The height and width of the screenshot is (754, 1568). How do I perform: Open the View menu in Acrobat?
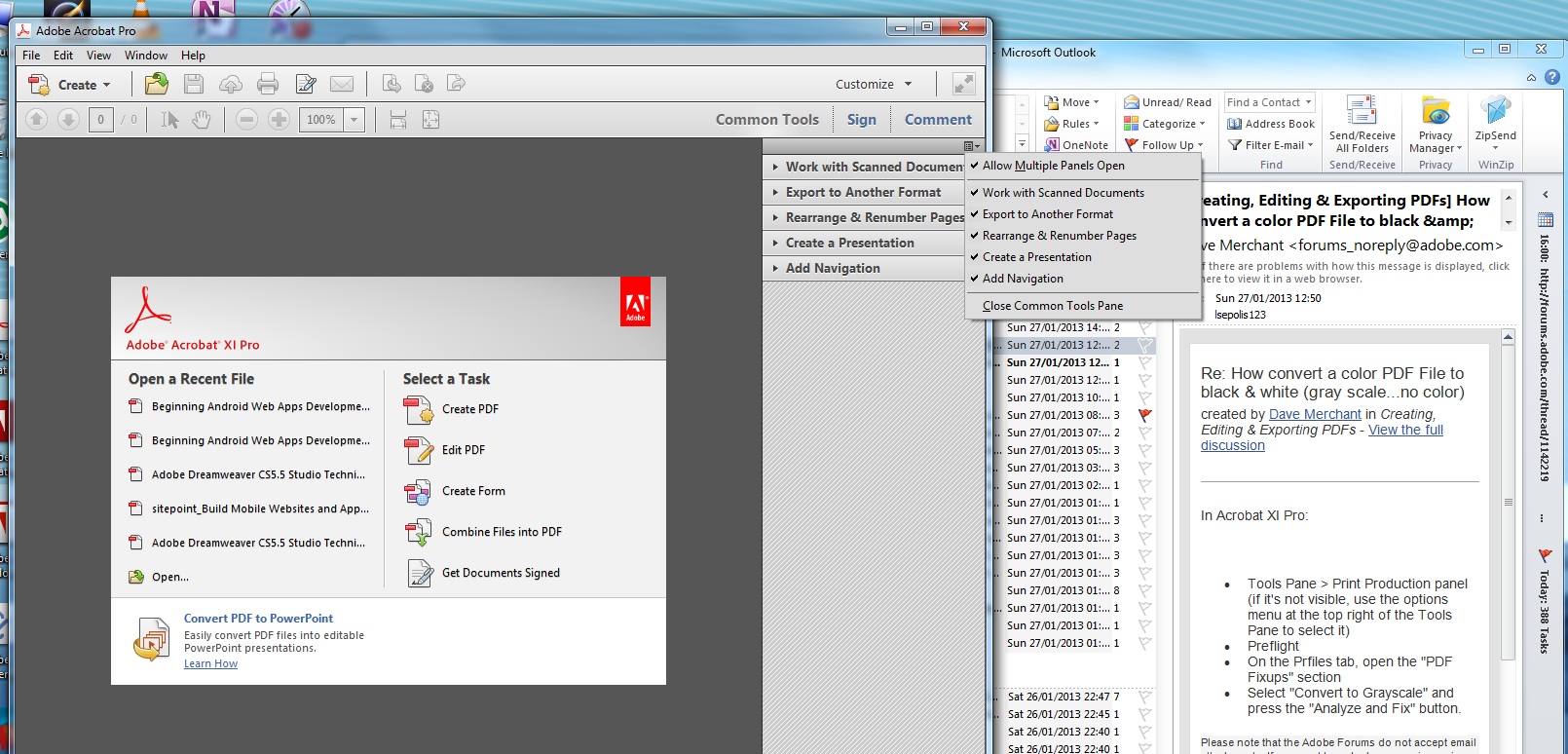pos(98,56)
